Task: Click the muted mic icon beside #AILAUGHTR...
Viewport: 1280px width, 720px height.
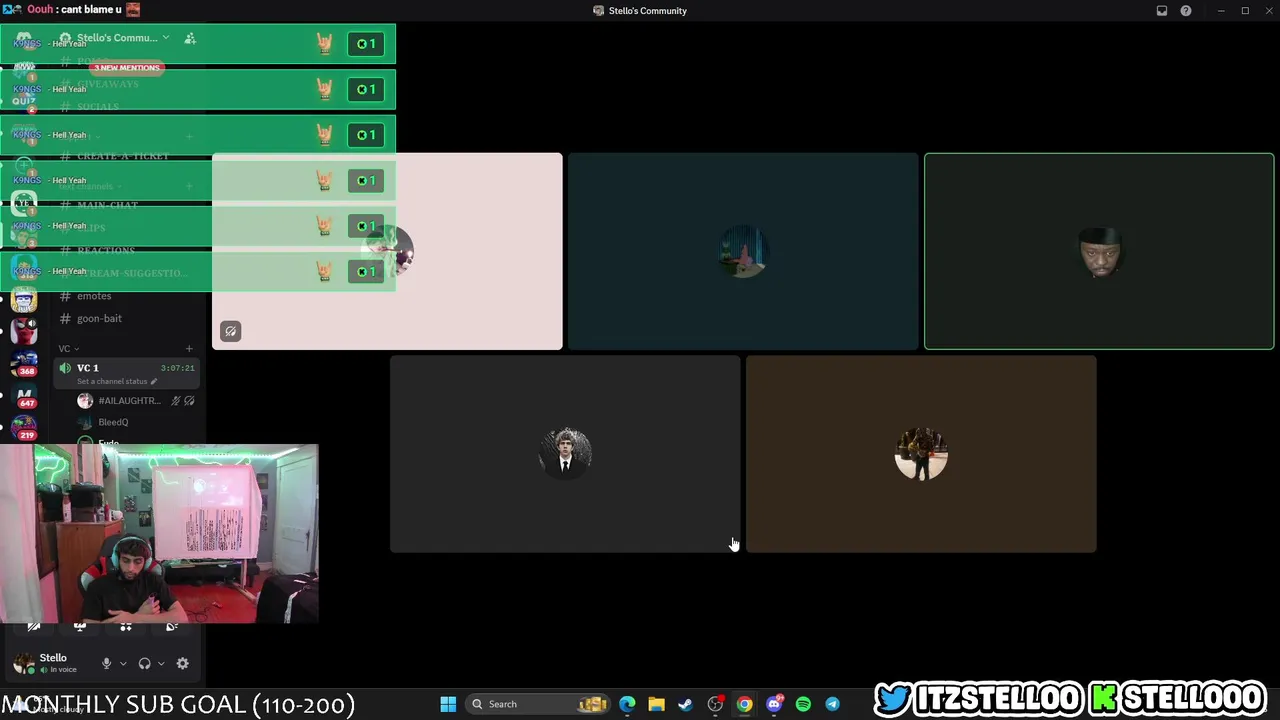Action: [175, 401]
